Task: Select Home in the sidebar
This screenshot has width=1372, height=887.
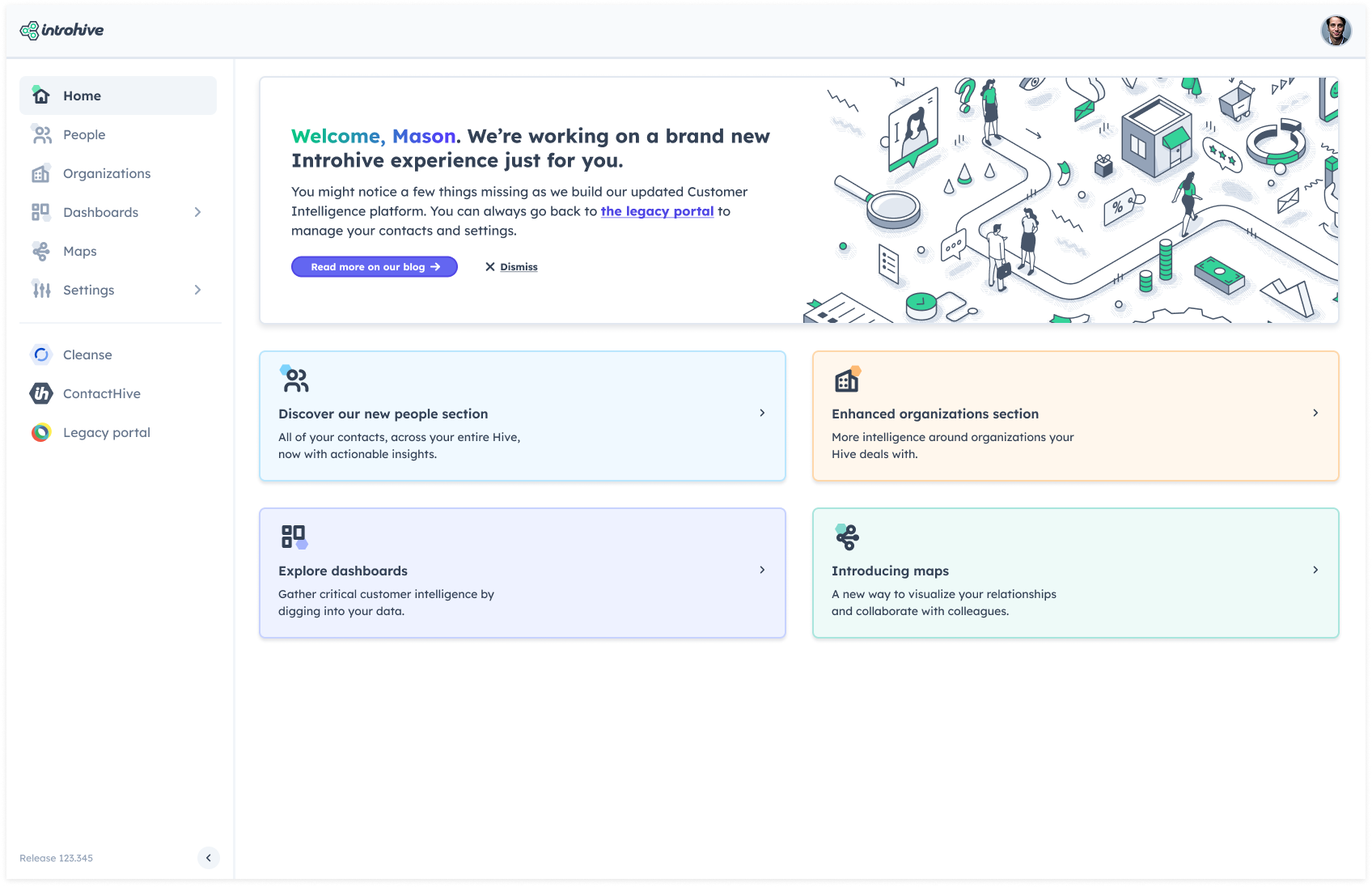Action: 118,95
